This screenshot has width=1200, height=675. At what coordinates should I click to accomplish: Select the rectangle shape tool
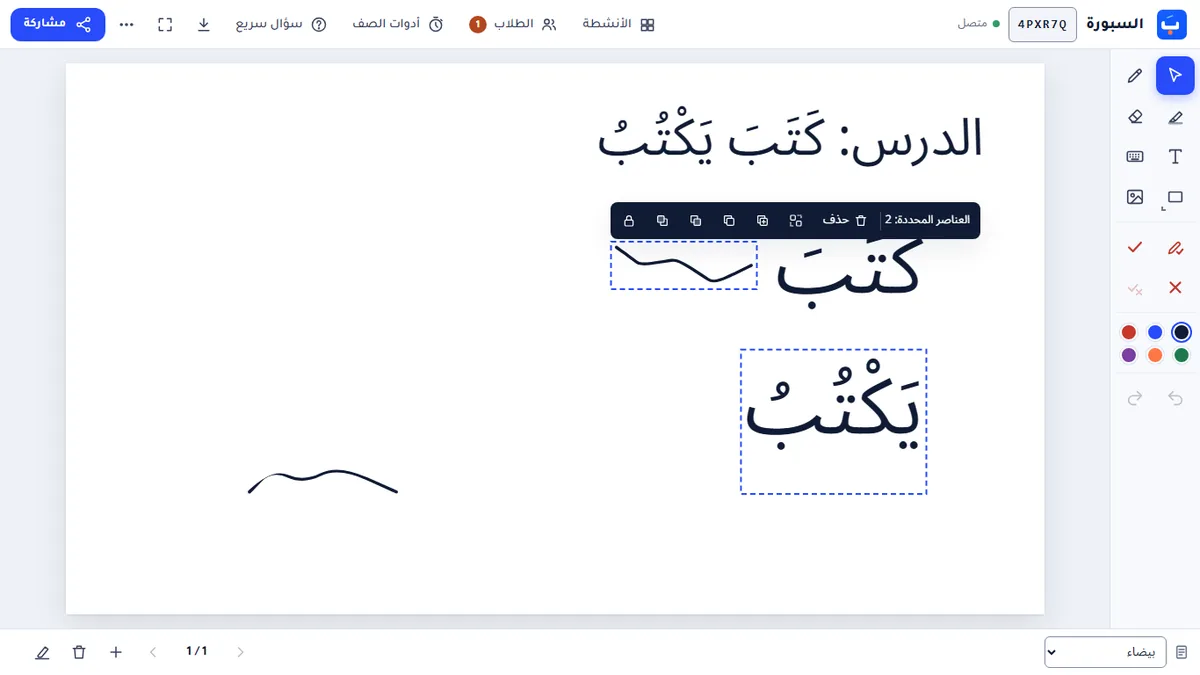tap(1175, 197)
